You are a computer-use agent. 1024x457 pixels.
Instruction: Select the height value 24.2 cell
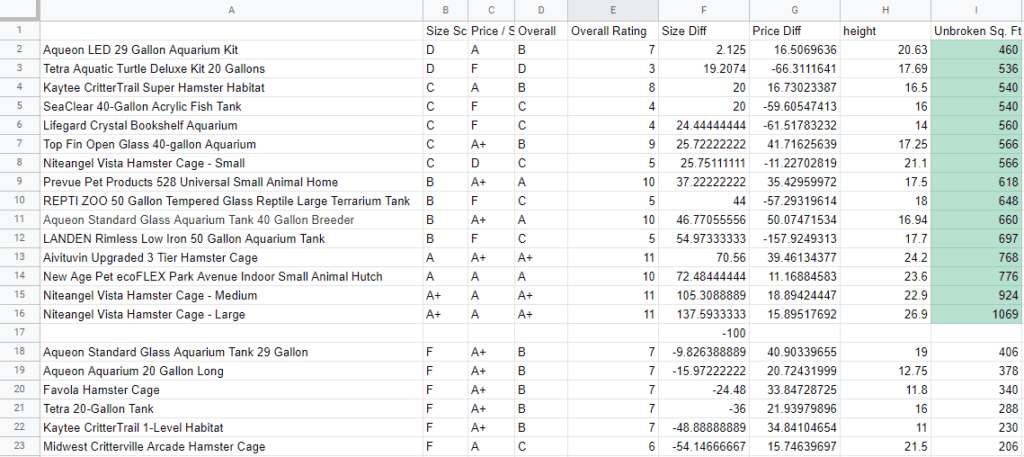[x=885, y=258]
